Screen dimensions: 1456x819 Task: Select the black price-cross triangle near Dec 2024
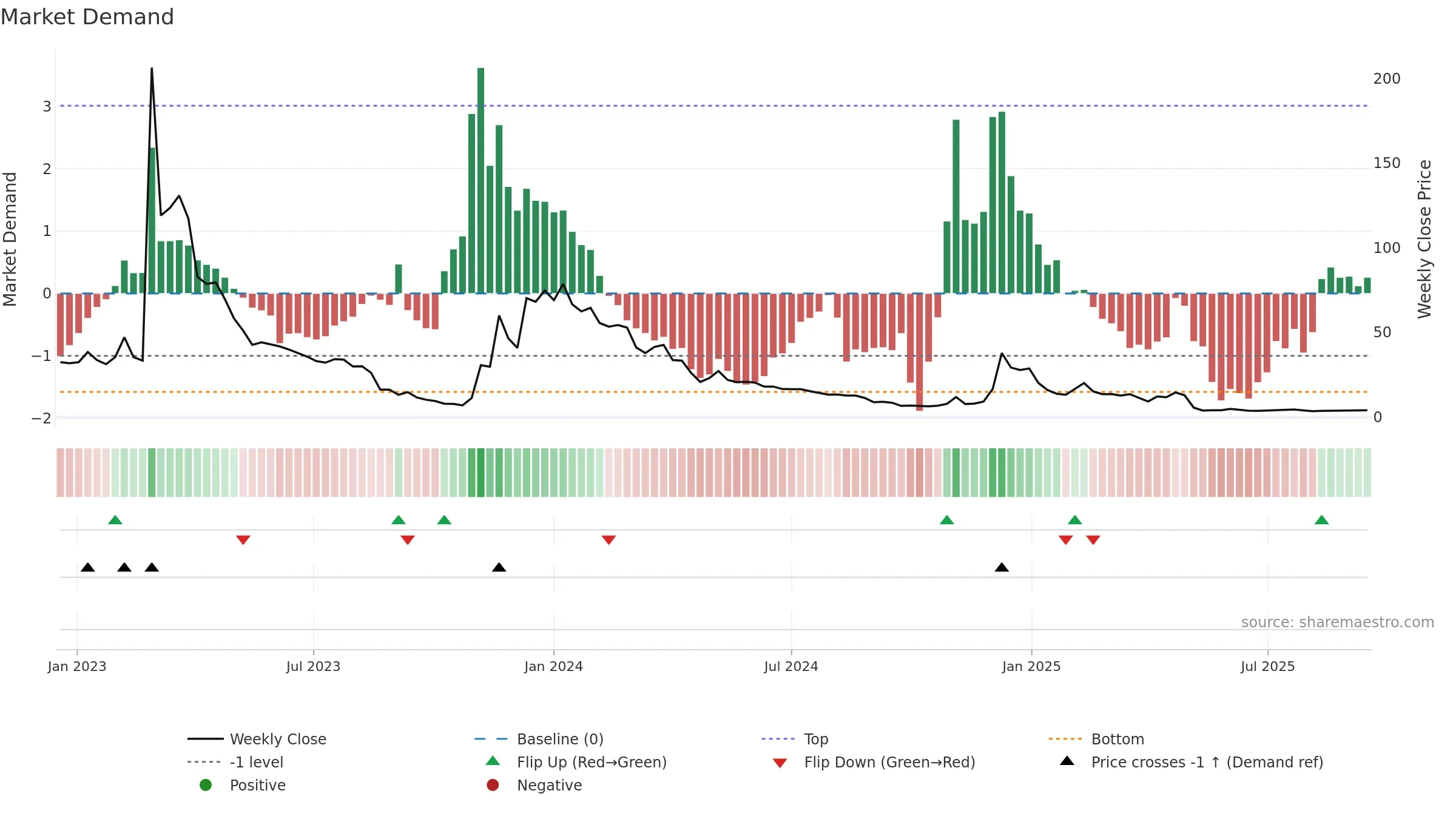click(1002, 567)
